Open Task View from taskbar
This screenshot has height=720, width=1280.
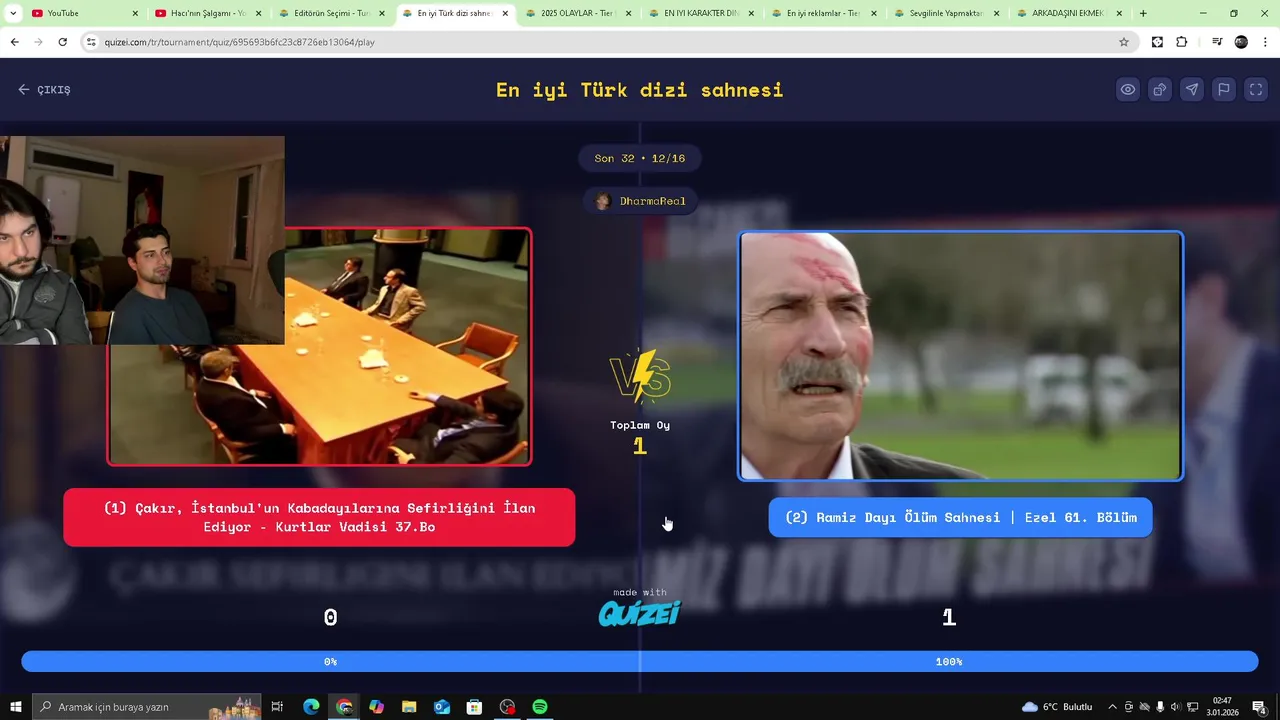[278, 707]
